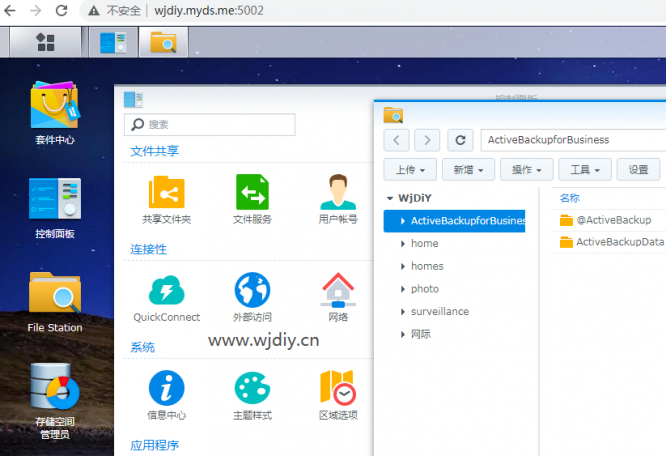666x456 pixels.
Task: Open the Tools (工具) dropdown
Action: tap(584, 170)
